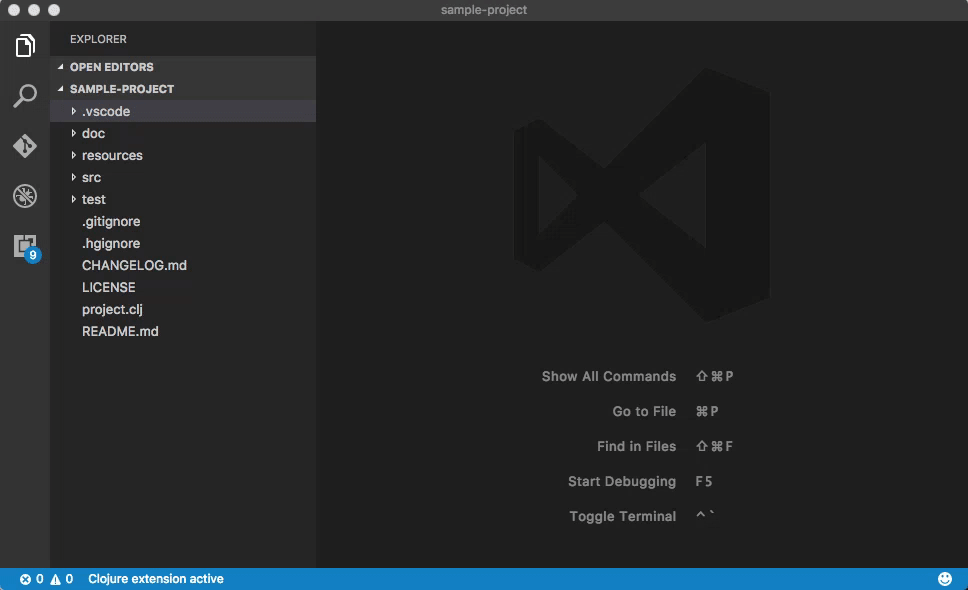Click the 'Start Debugging' hint text
968x590 pixels.
pos(622,481)
